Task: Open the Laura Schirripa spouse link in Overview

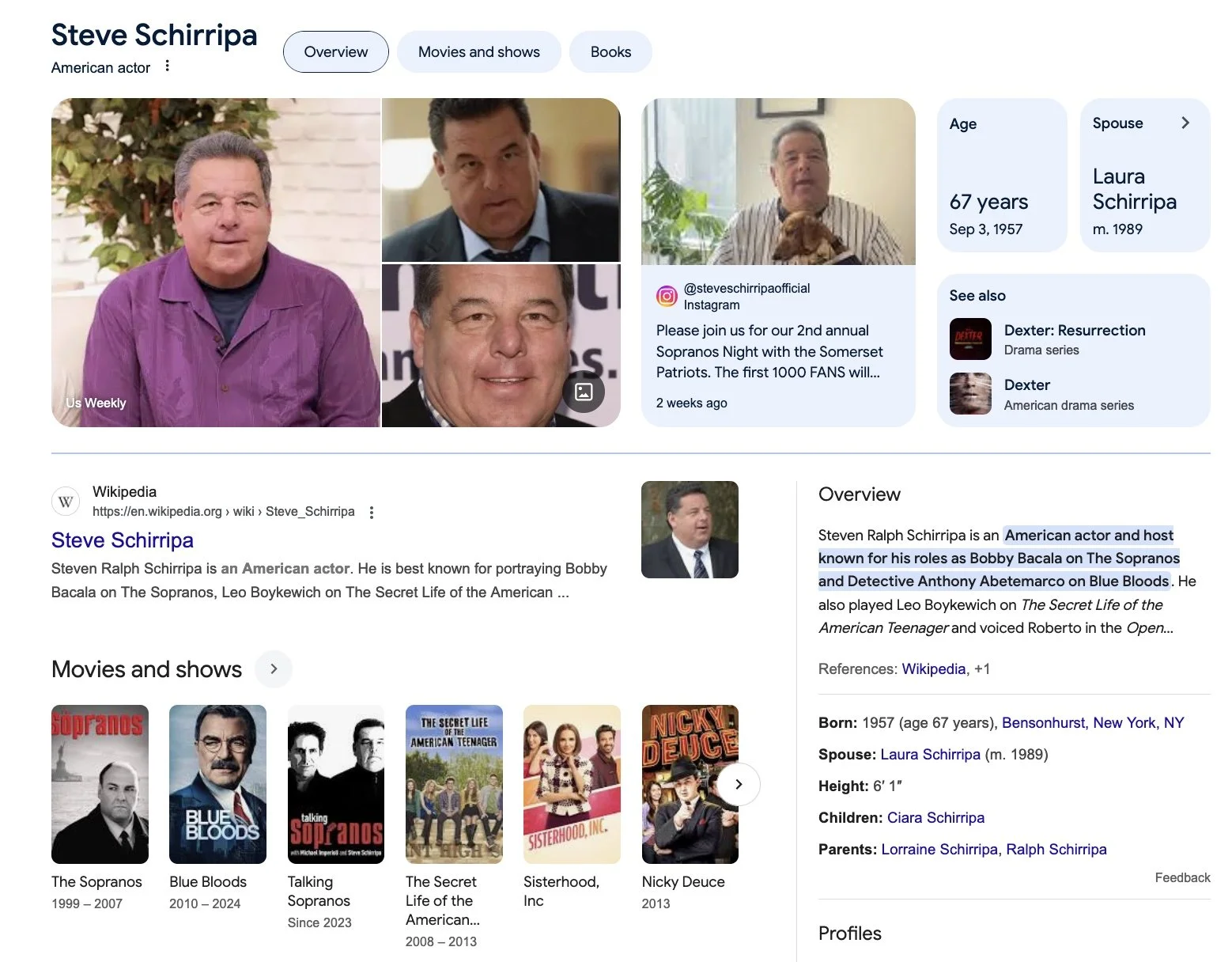Action: click(x=930, y=754)
